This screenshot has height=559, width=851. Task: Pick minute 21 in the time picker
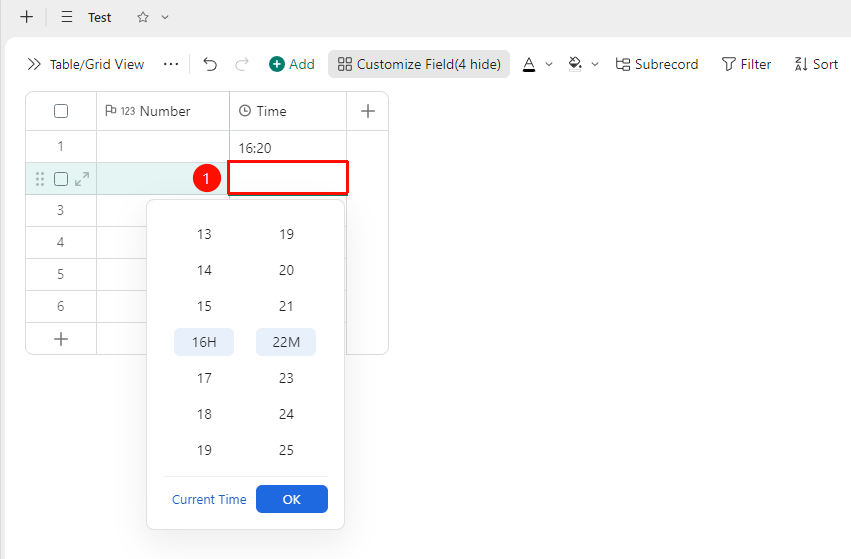(x=286, y=306)
